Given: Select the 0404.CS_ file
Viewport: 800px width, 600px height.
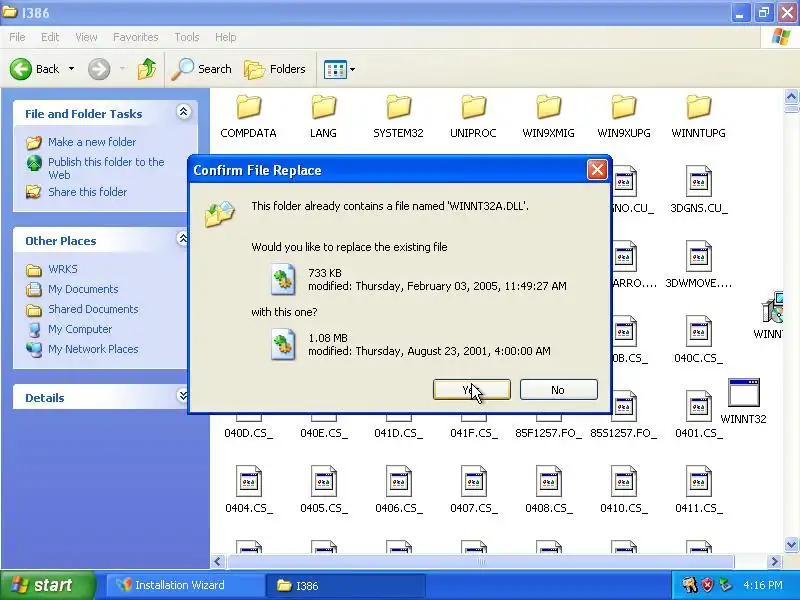Looking at the screenshot, I should tap(248, 490).
